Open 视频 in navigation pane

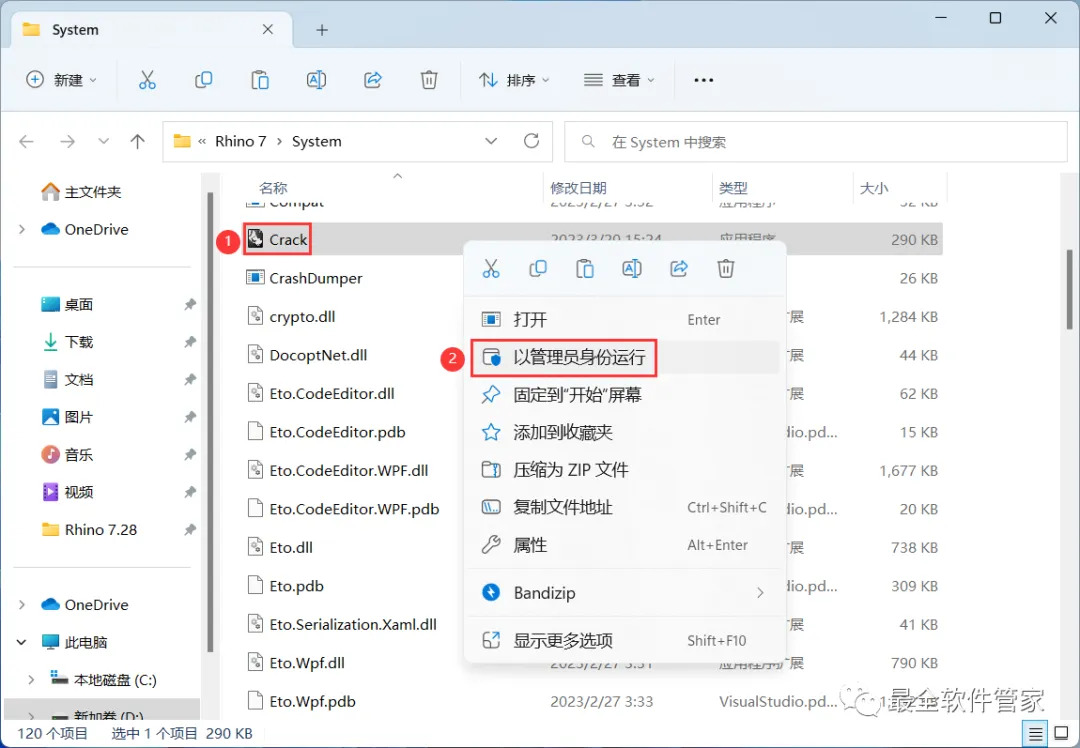[x=68, y=492]
